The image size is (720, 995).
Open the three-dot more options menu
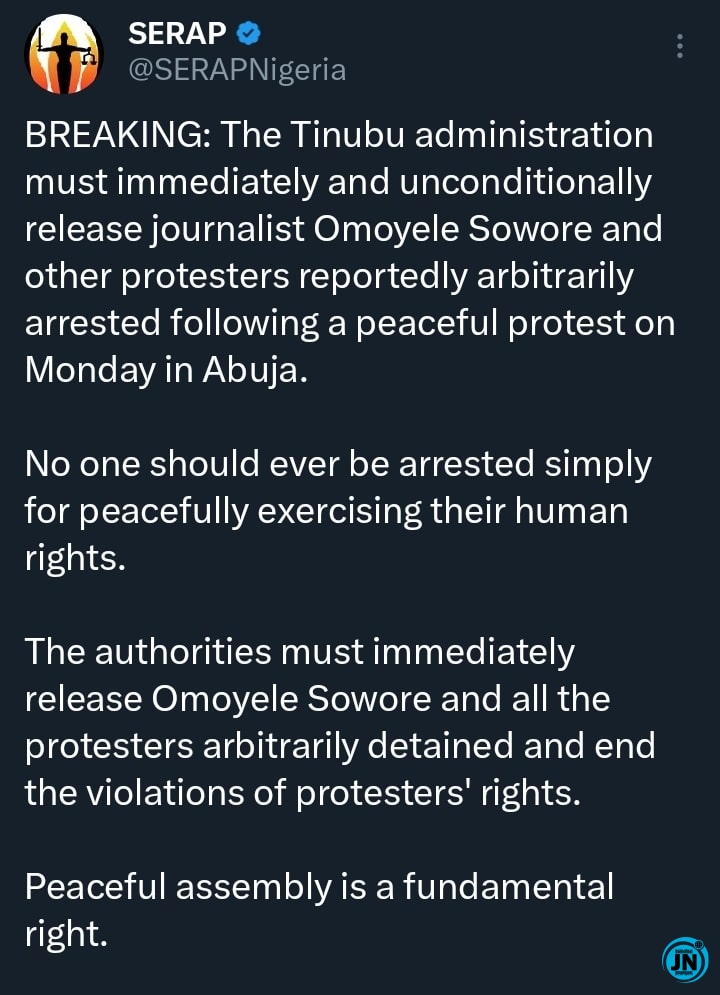pyautogui.click(x=680, y=47)
